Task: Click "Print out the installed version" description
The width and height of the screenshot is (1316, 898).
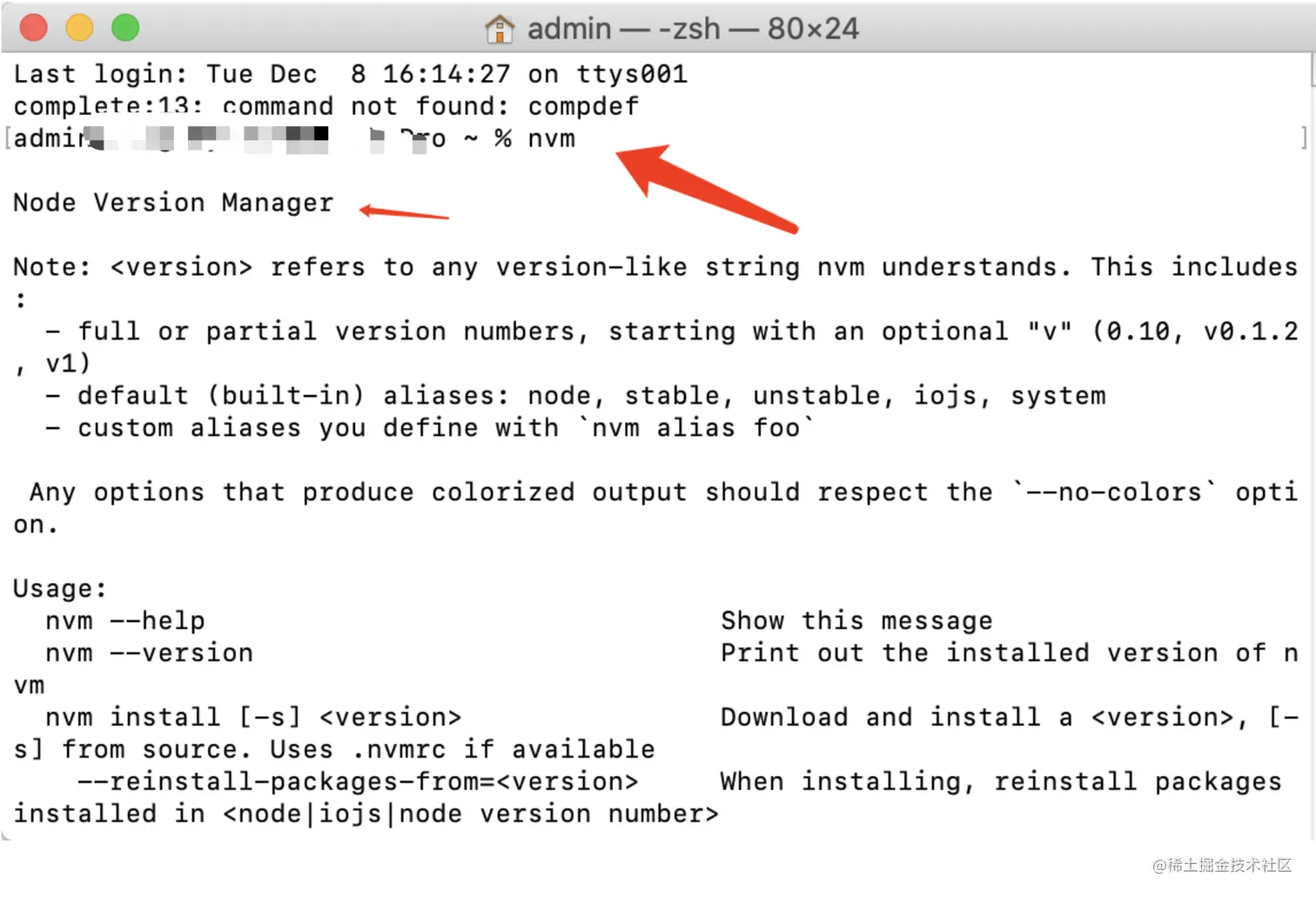Action: pos(1010,653)
